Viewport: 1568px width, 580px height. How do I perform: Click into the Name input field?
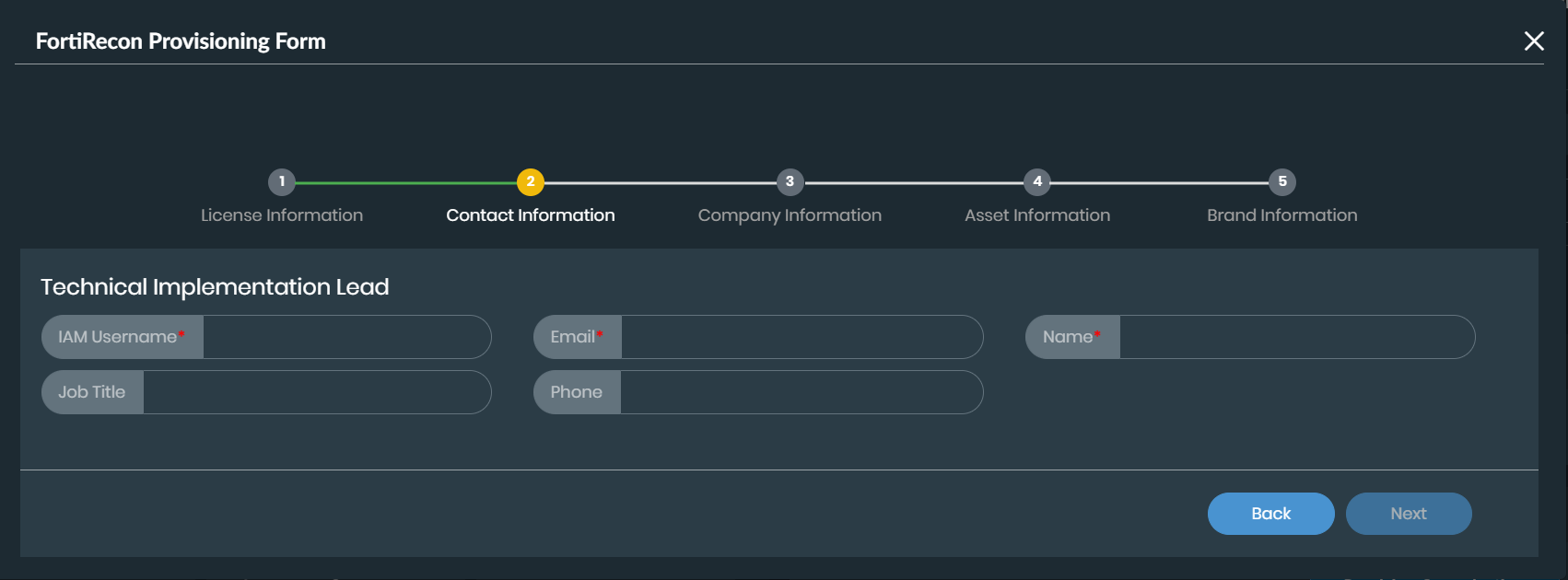coord(1295,337)
